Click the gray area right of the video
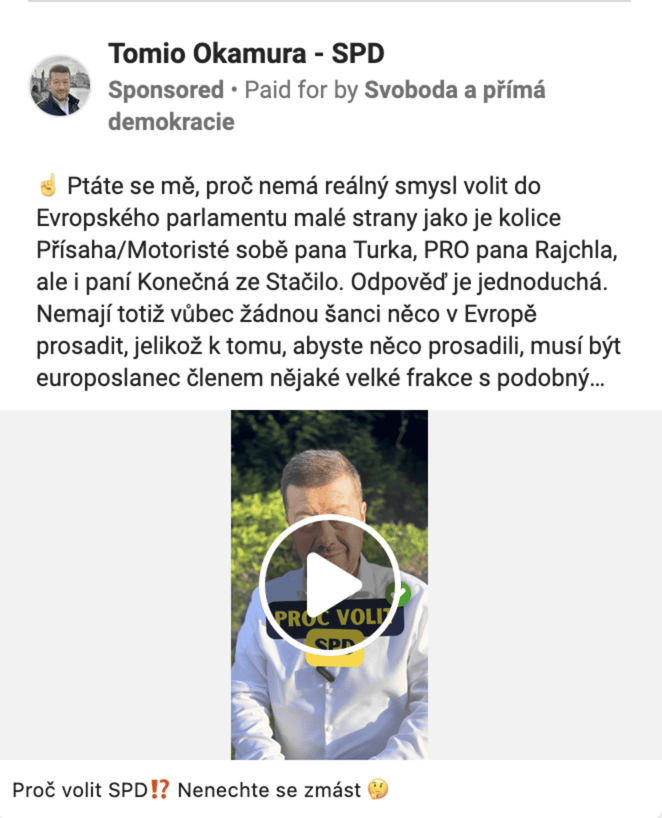This screenshot has height=818, width=662. [x=545, y=584]
